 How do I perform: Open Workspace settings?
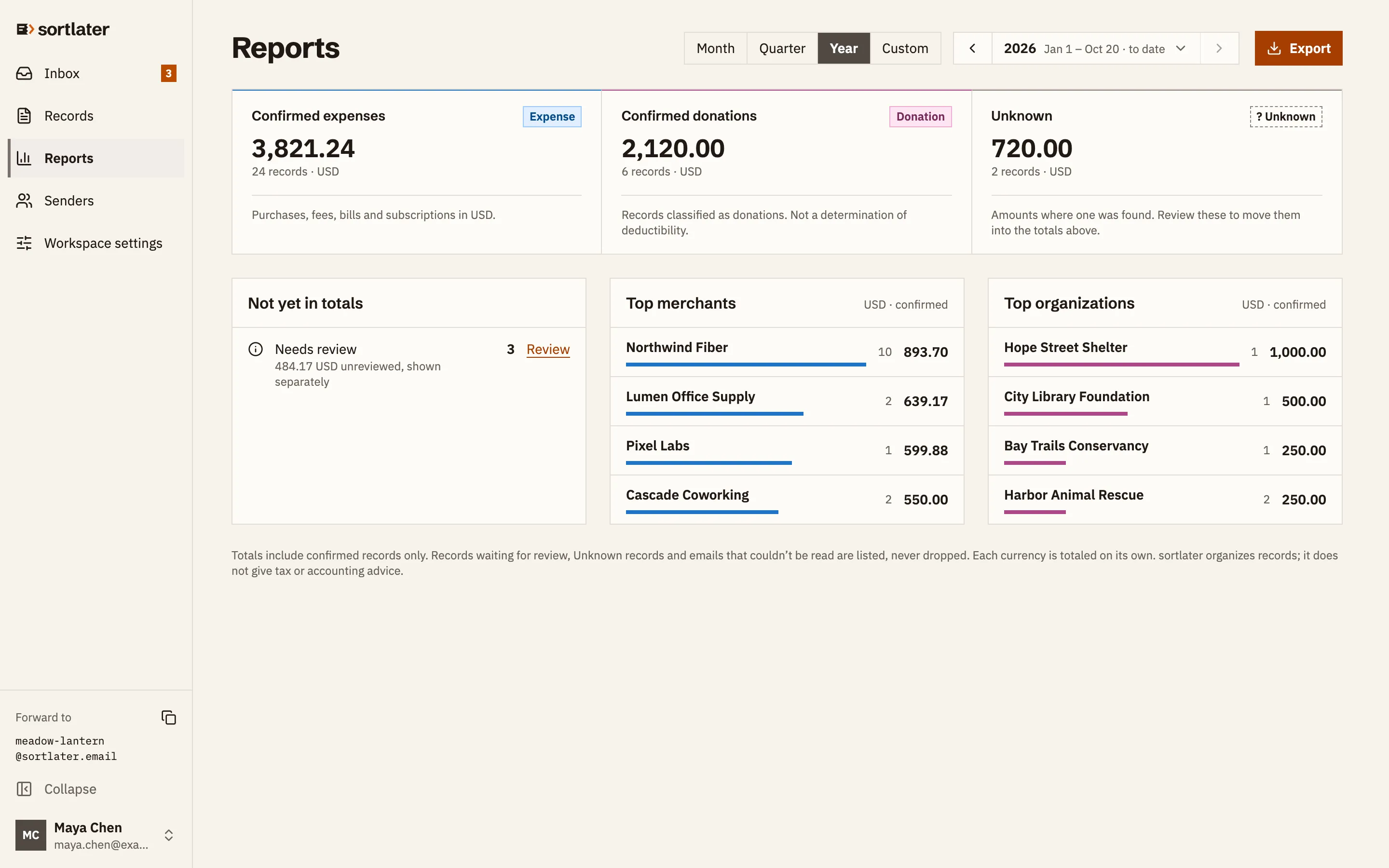[96, 244]
